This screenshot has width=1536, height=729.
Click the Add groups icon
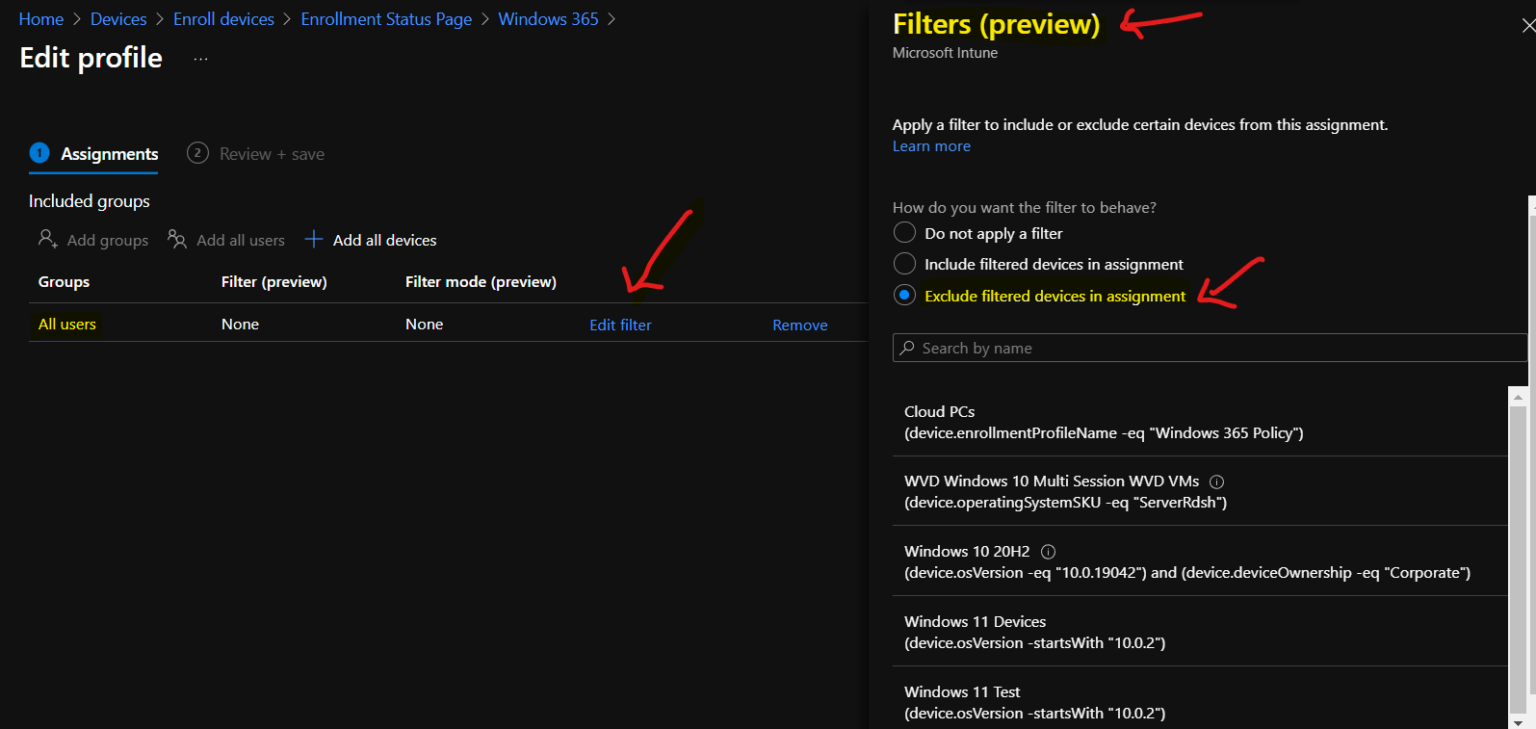click(x=47, y=239)
